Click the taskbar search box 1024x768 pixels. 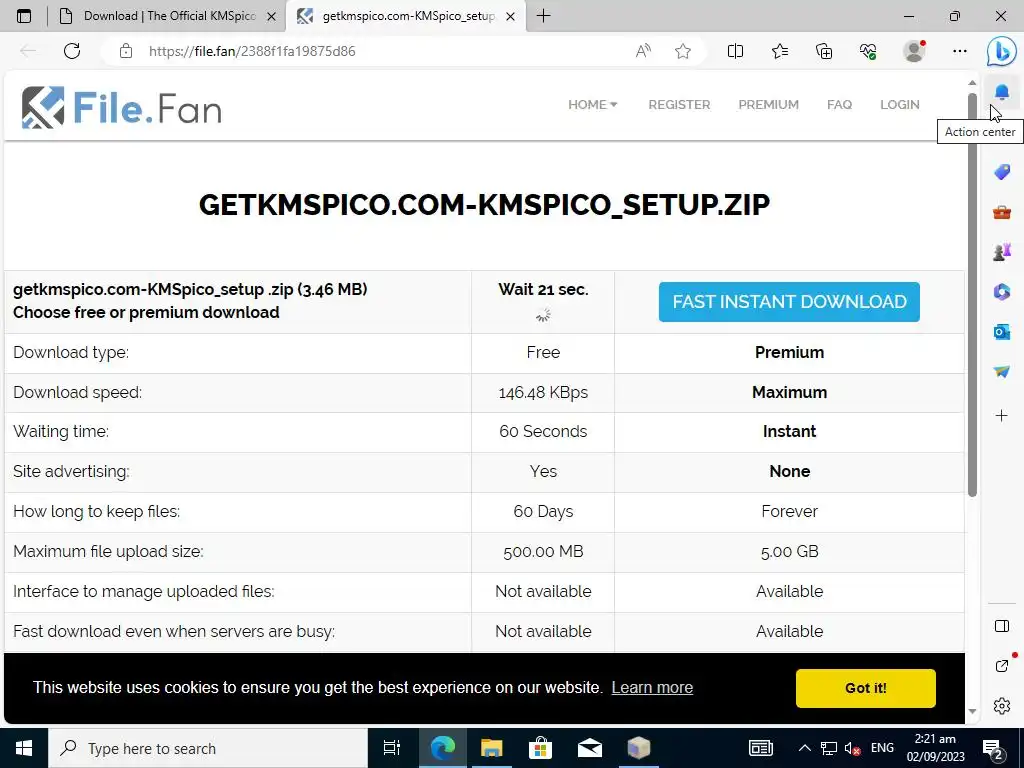pyautogui.click(x=208, y=748)
